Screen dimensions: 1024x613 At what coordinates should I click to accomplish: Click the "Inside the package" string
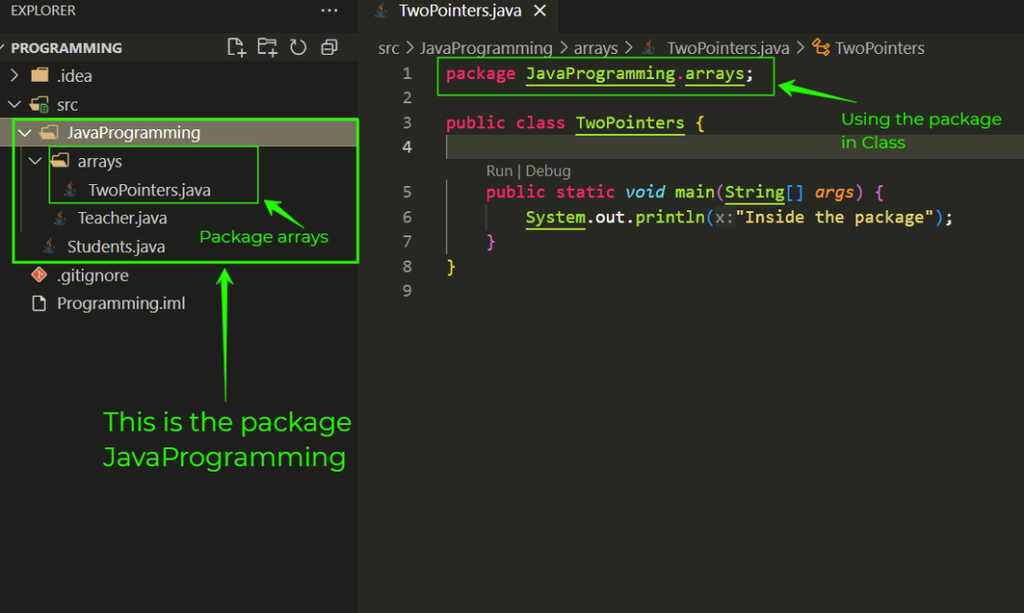point(835,217)
